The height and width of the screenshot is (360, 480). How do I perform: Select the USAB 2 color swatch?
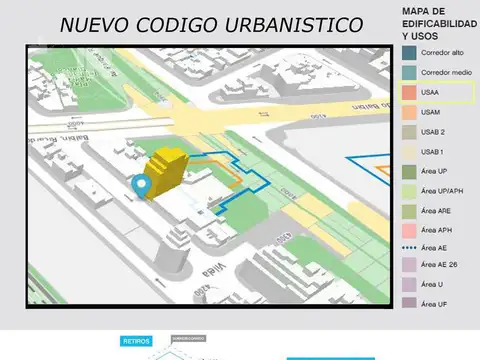pos(409,132)
